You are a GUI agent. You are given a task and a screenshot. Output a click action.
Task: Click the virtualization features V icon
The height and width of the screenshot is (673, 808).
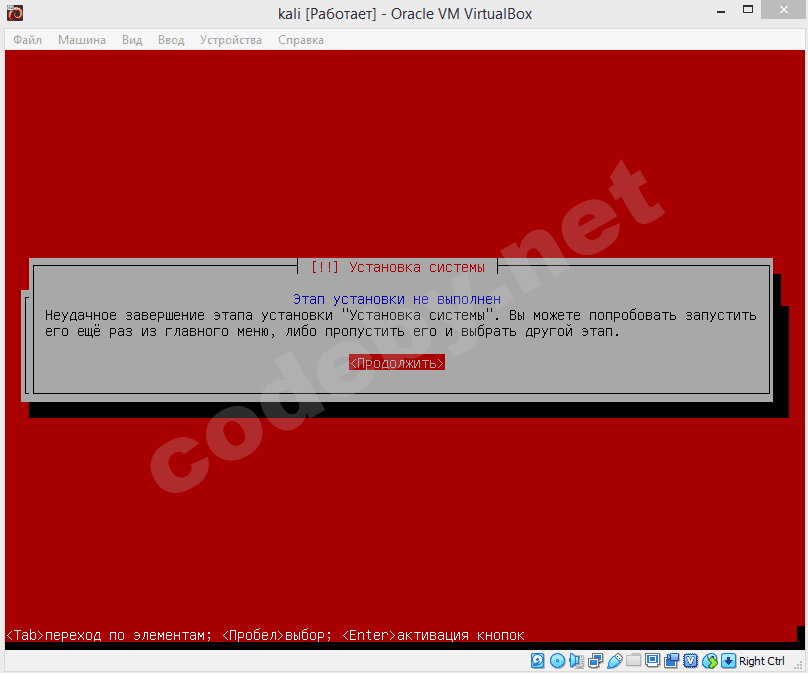691,661
